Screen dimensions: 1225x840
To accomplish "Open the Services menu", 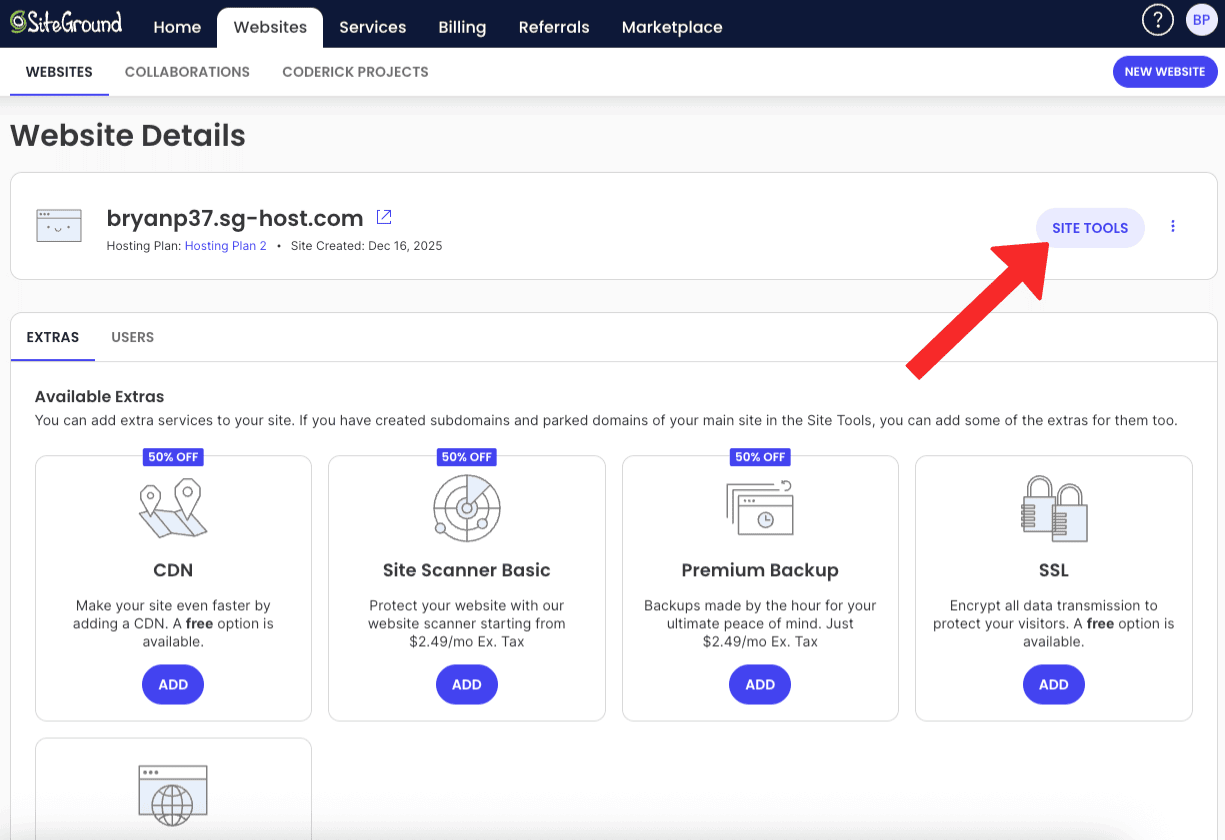I will coord(372,27).
